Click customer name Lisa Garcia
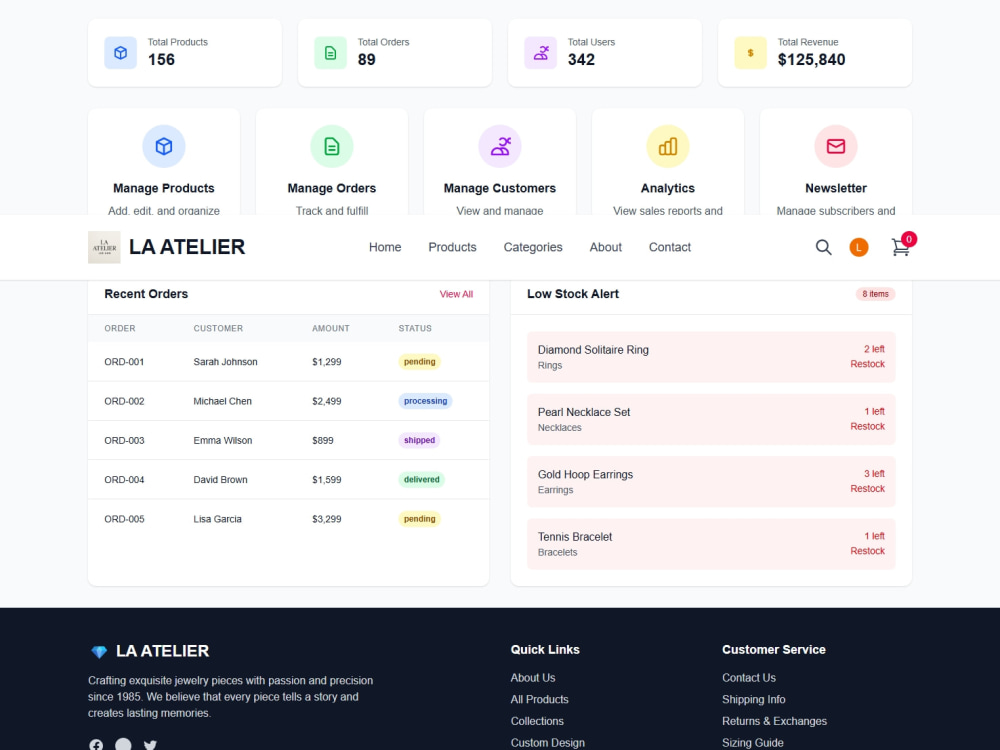 pos(217,519)
